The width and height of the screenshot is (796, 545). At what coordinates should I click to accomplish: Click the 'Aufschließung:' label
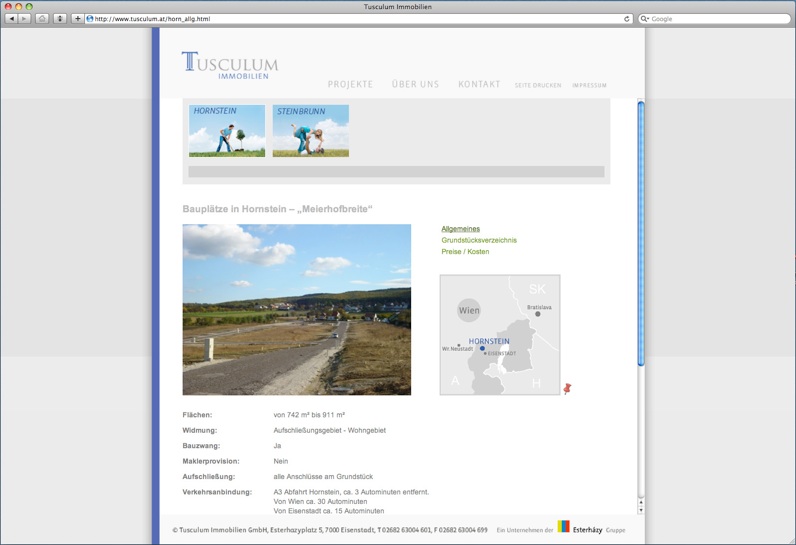pyautogui.click(x=209, y=476)
